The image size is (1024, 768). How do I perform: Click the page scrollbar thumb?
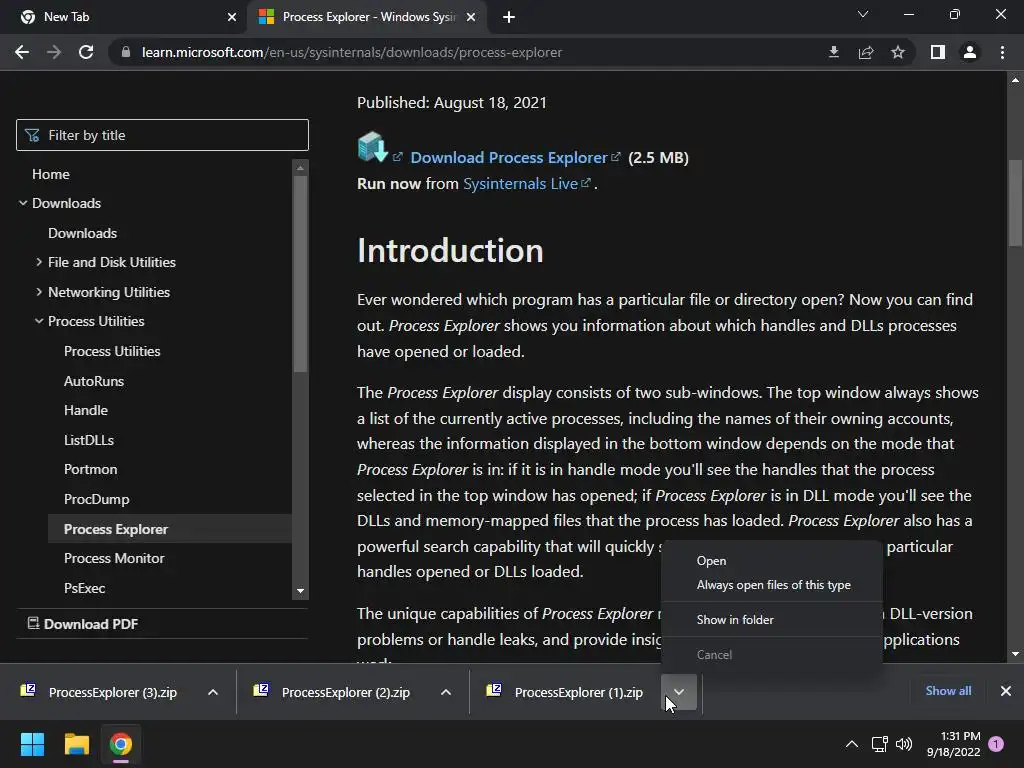point(1015,202)
